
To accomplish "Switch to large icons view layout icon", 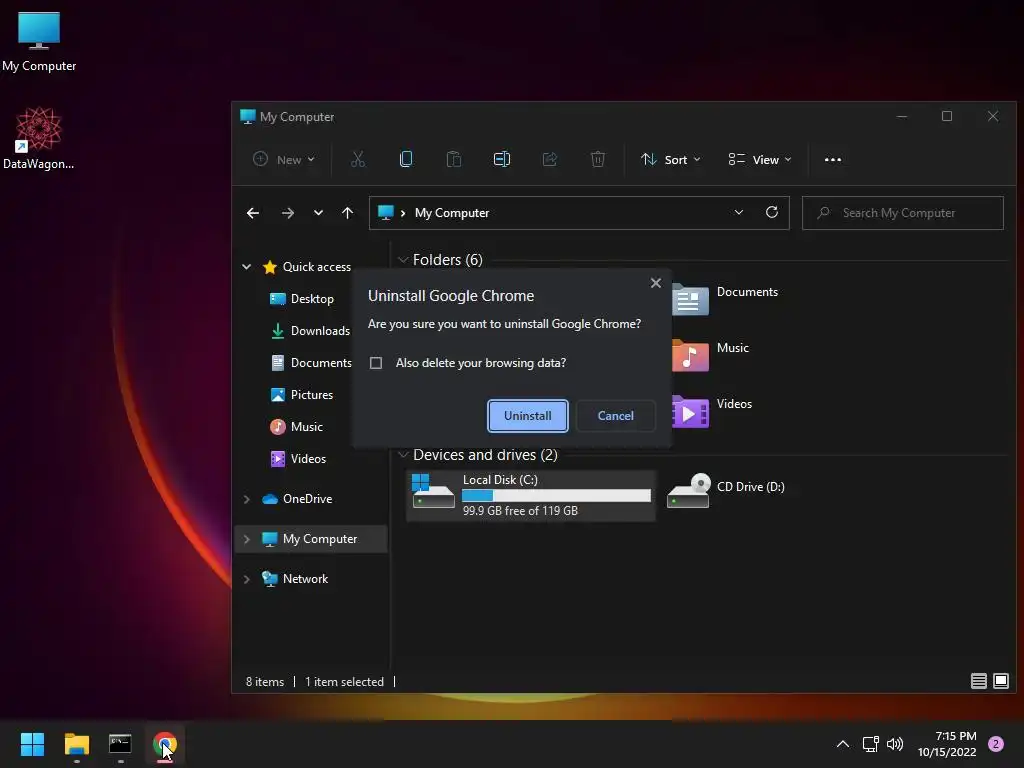I will click(1000, 681).
